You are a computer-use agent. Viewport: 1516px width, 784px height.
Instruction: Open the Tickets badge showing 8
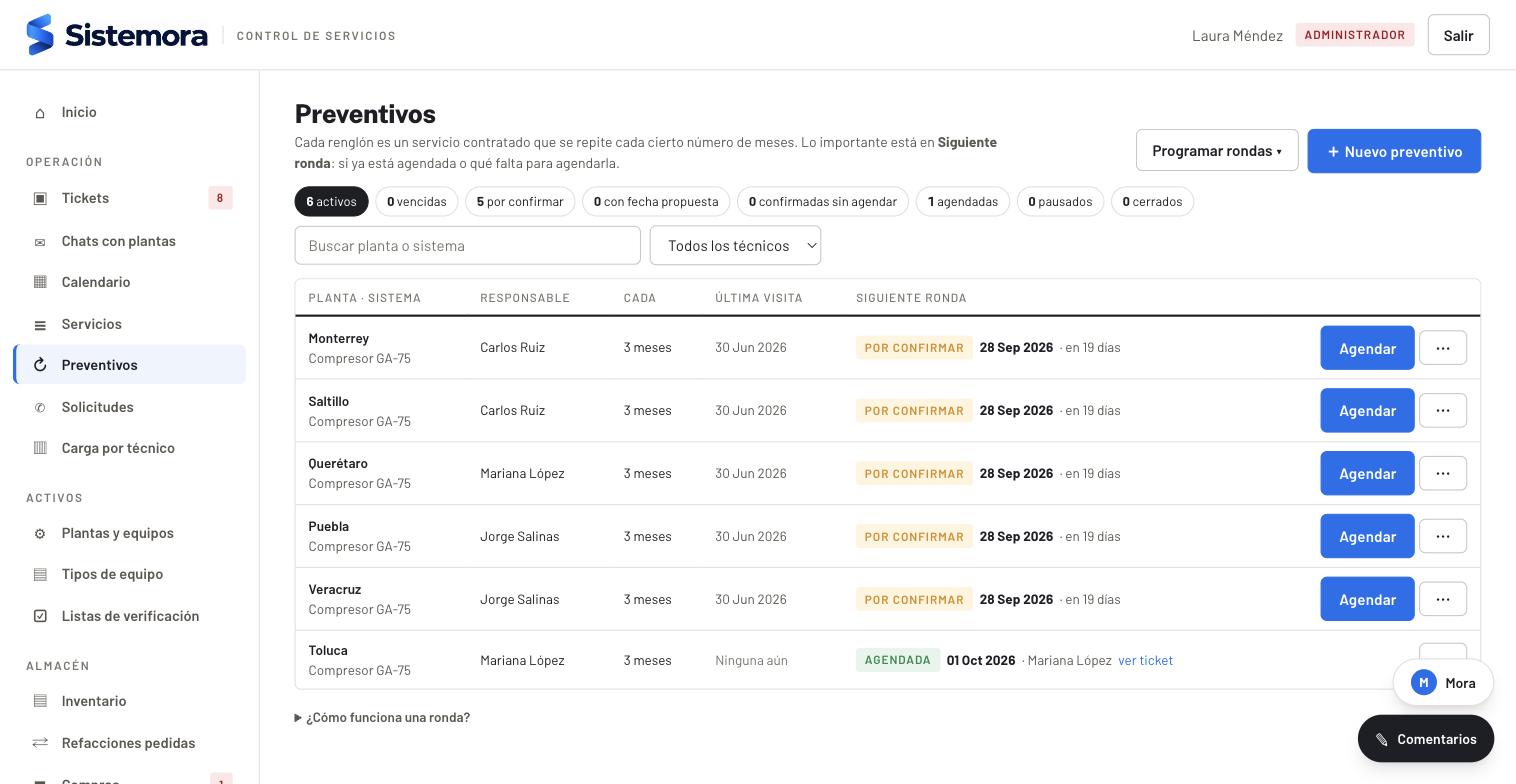220,198
